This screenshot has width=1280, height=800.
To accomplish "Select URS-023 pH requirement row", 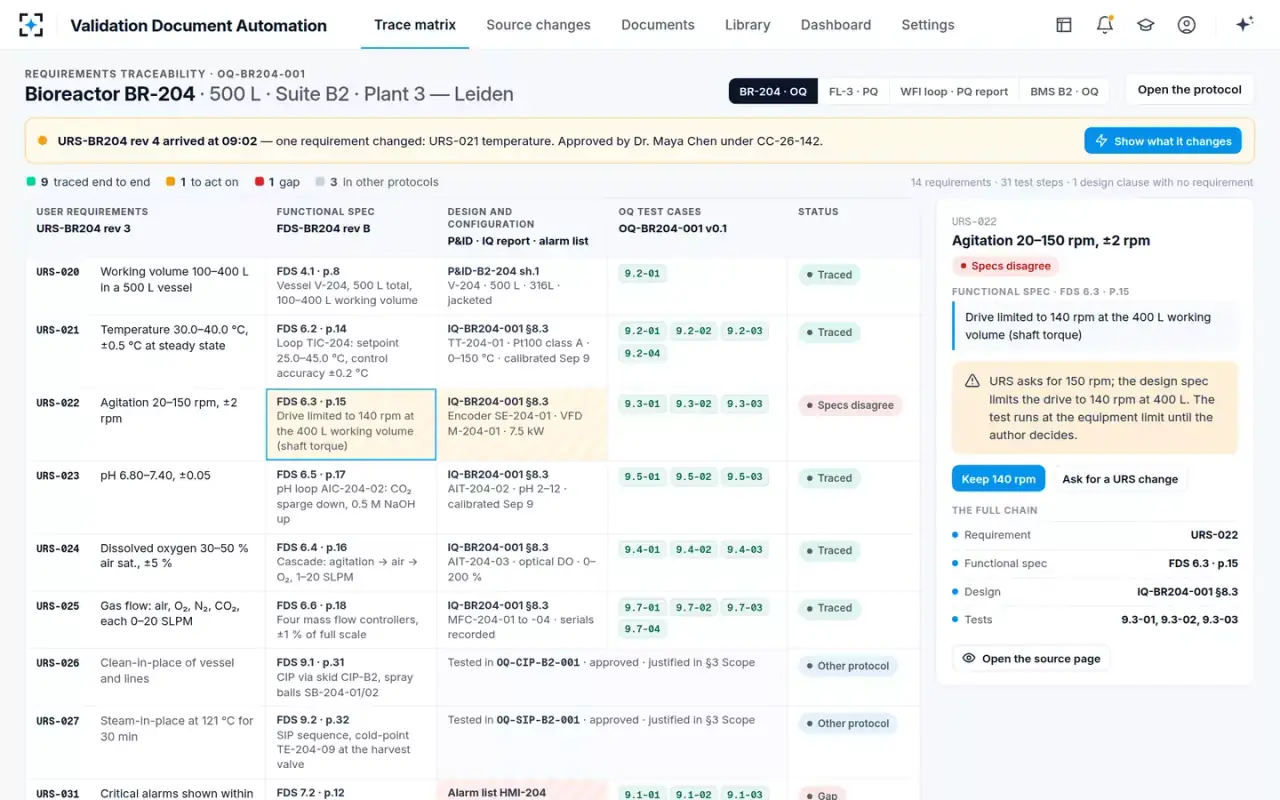I will coord(145,498).
